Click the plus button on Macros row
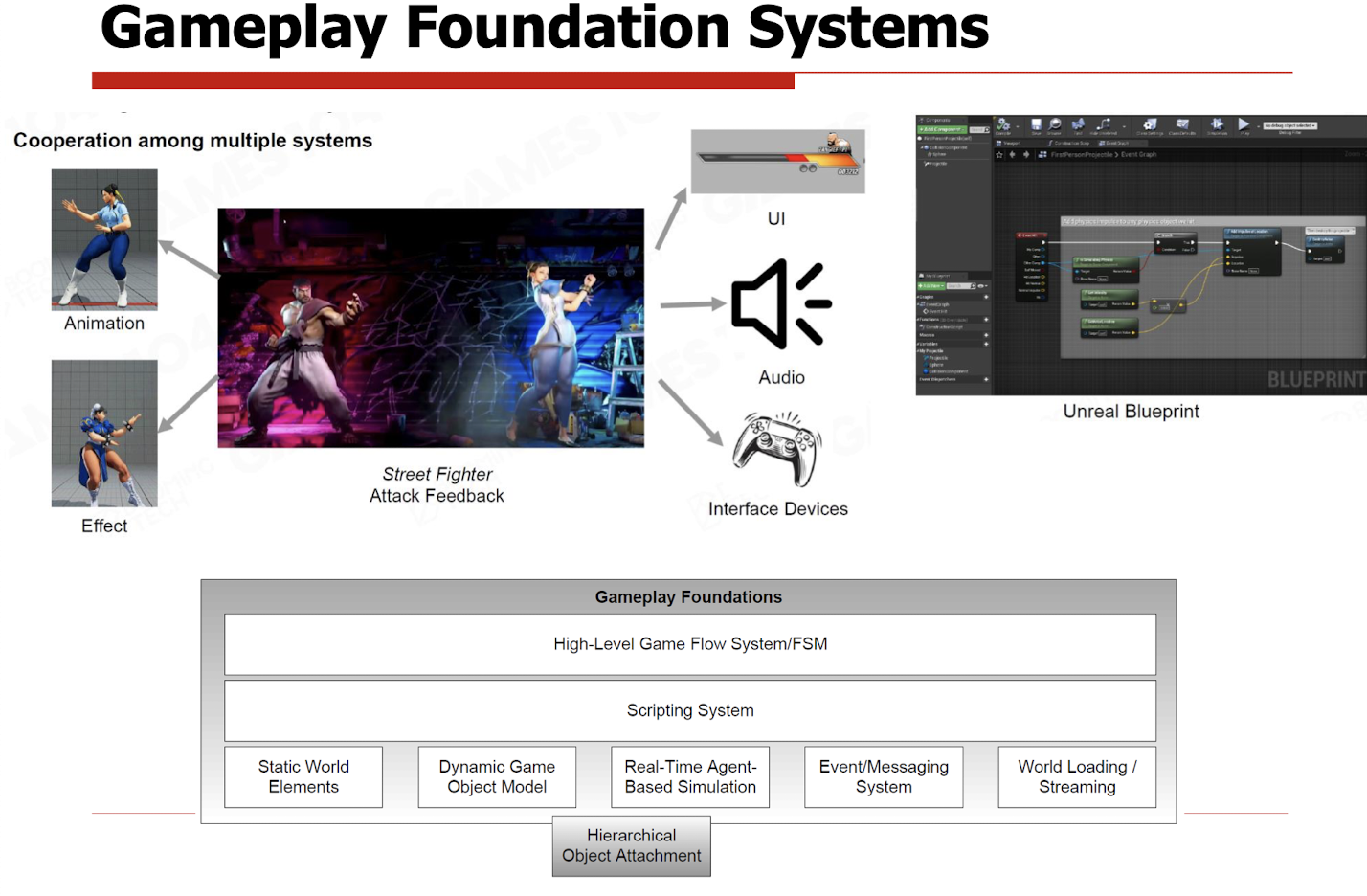Viewport: 1367px width, 896px height. pos(986,335)
